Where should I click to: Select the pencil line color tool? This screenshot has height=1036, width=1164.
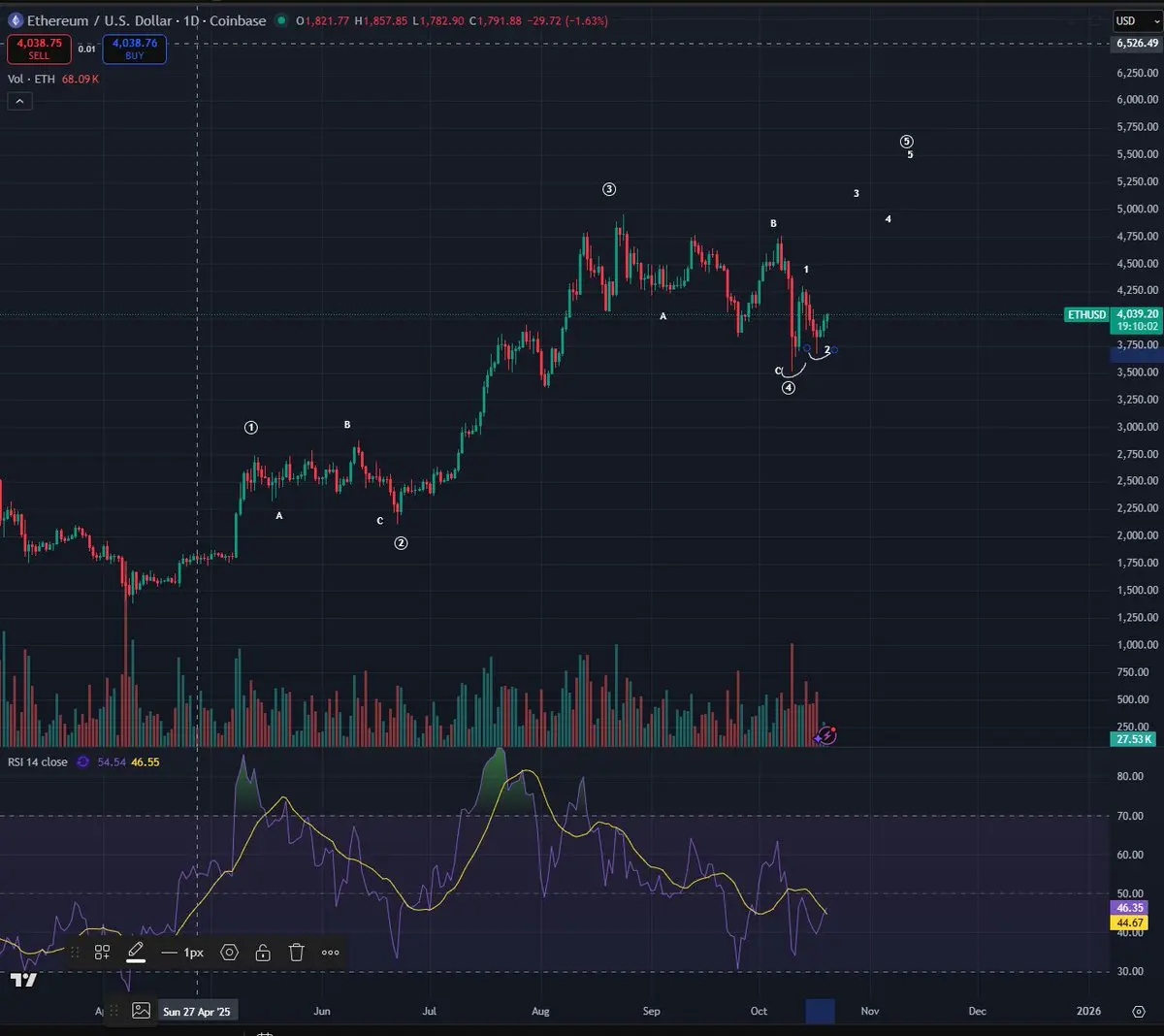[136, 952]
